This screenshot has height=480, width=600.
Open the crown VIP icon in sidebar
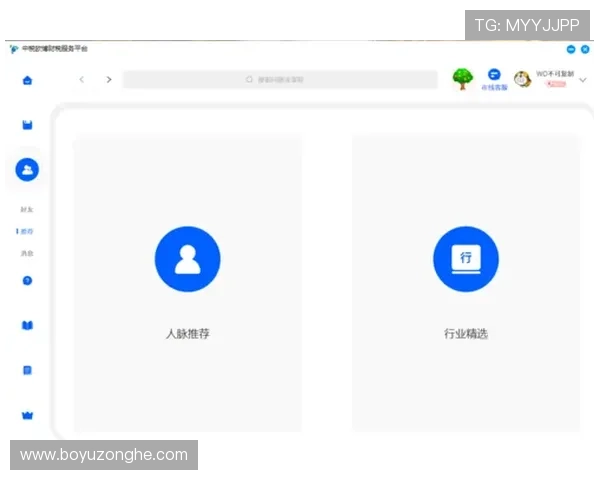point(27,415)
